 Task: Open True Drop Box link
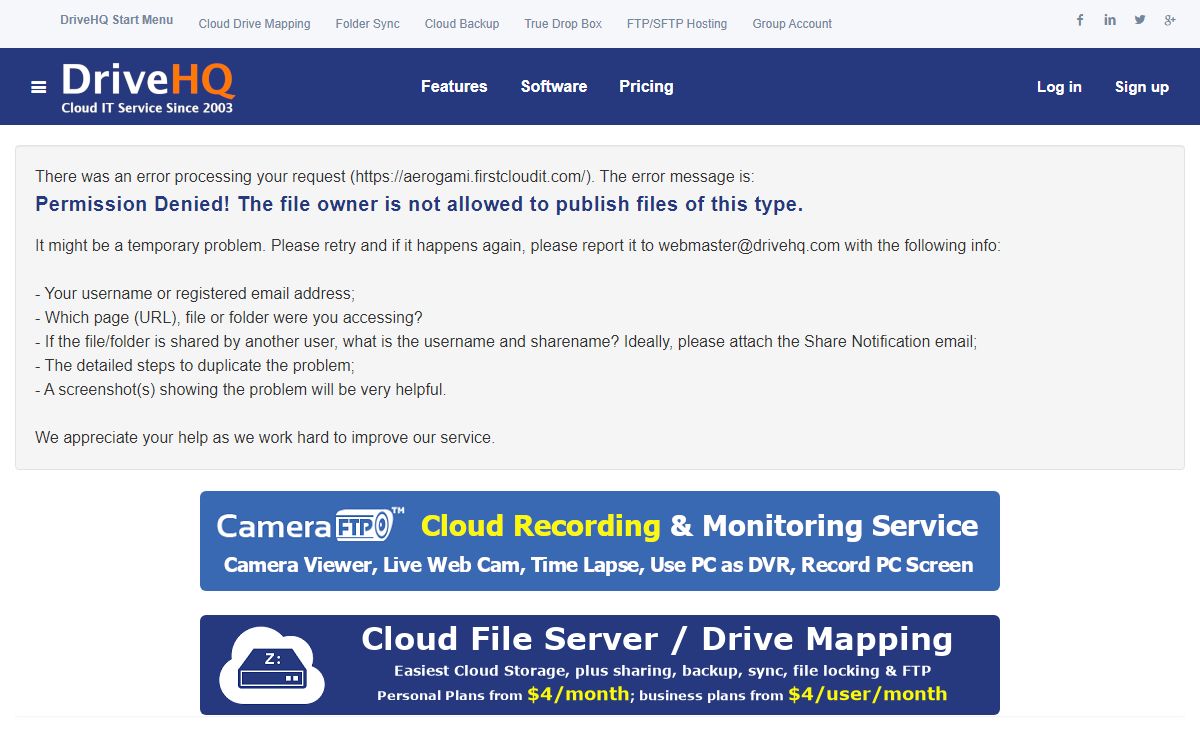[x=563, y=23]
